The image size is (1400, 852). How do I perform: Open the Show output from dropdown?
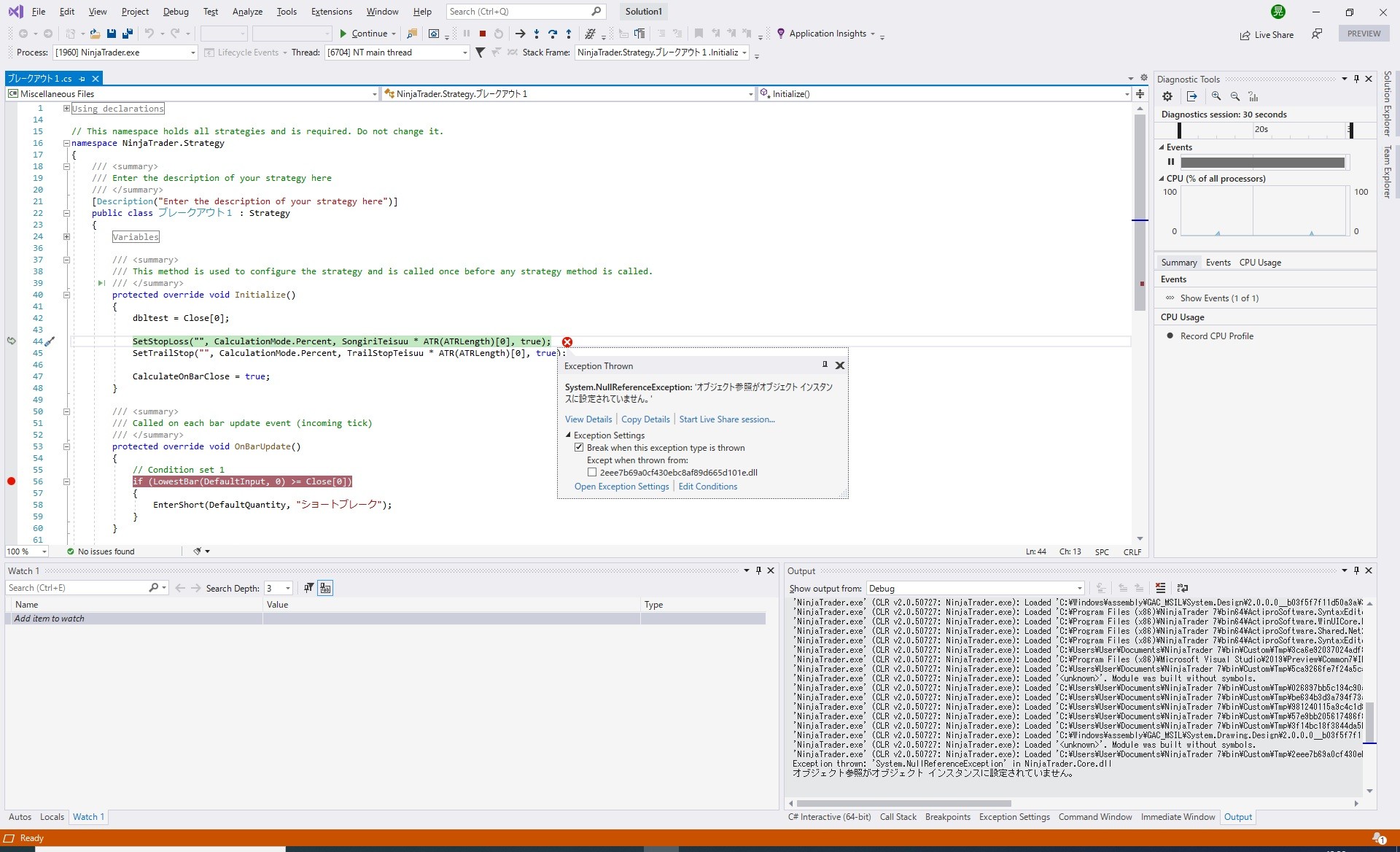point(975,589)
